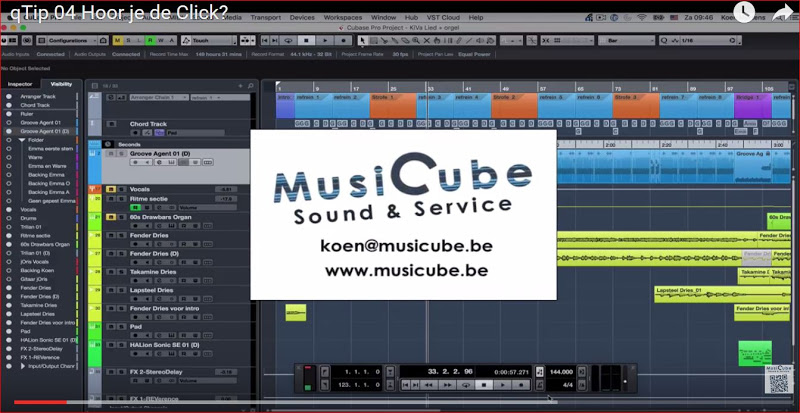Expand Input/Output Channels in Visibility list
Screen dimensions: 800x413
point(22,366)
